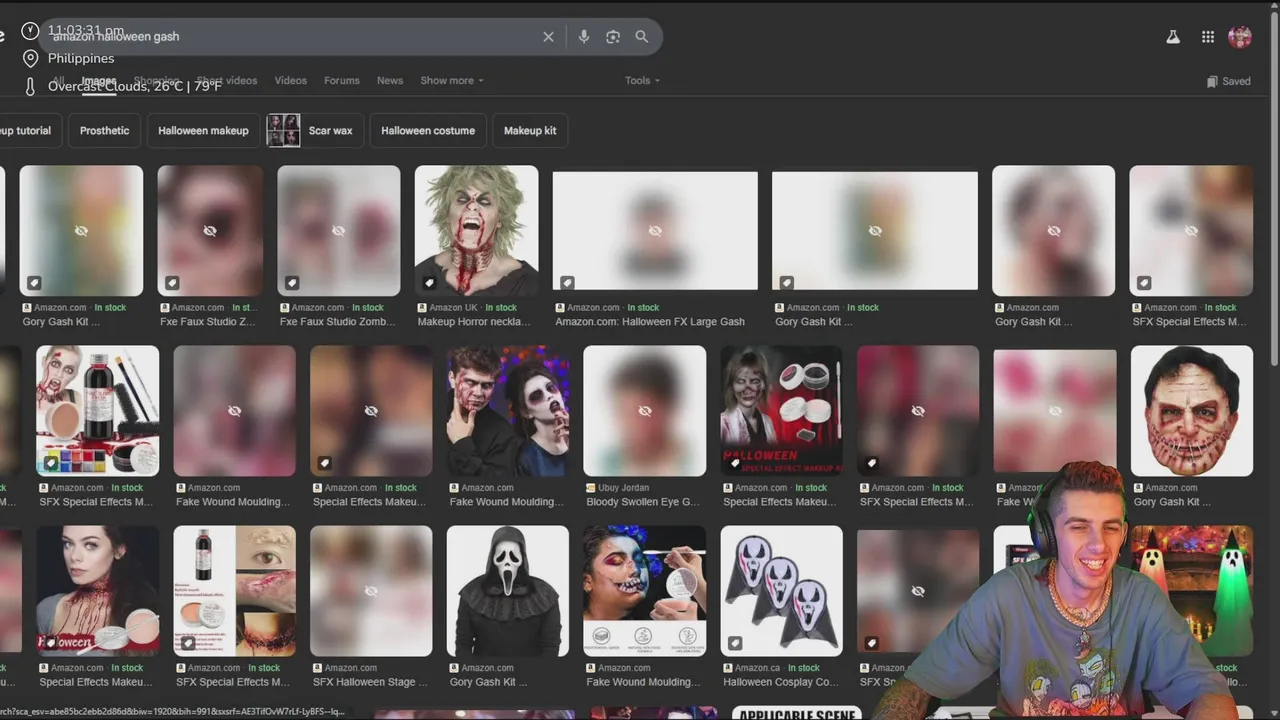The image size is (1280, 720).
Task: Click product tag icon on Makeup Horror necklace image
Action: (x=429, y=283)
